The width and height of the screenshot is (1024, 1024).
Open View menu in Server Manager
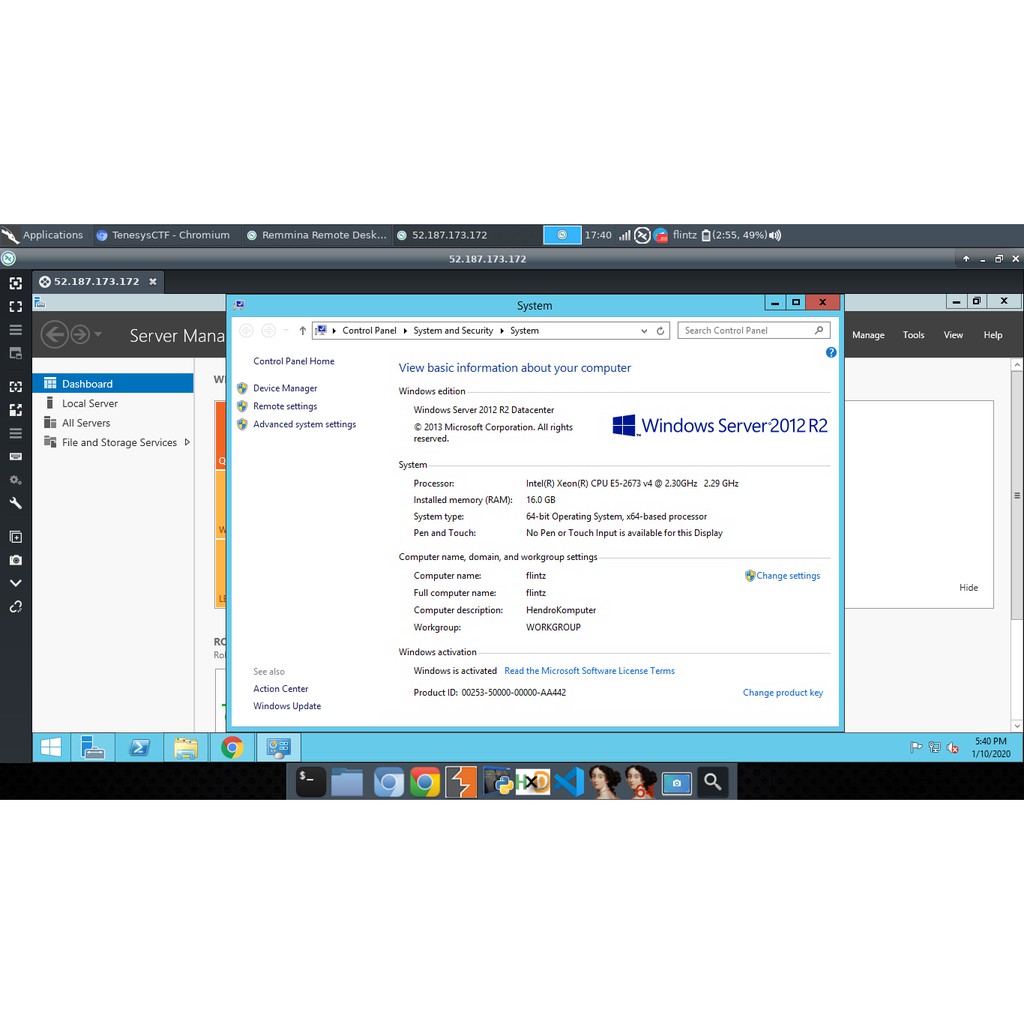coord(953,335)
